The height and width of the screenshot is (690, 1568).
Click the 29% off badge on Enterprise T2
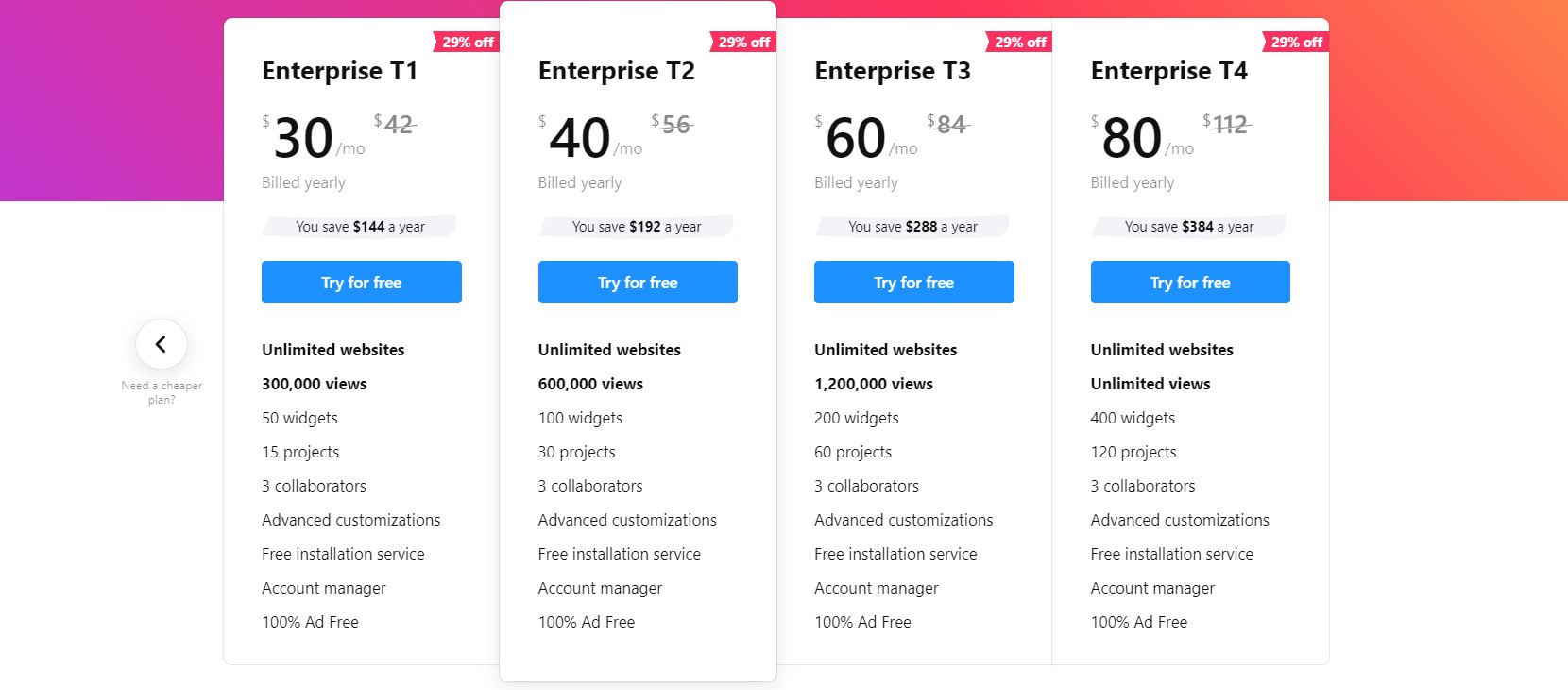tap(742, 42)
